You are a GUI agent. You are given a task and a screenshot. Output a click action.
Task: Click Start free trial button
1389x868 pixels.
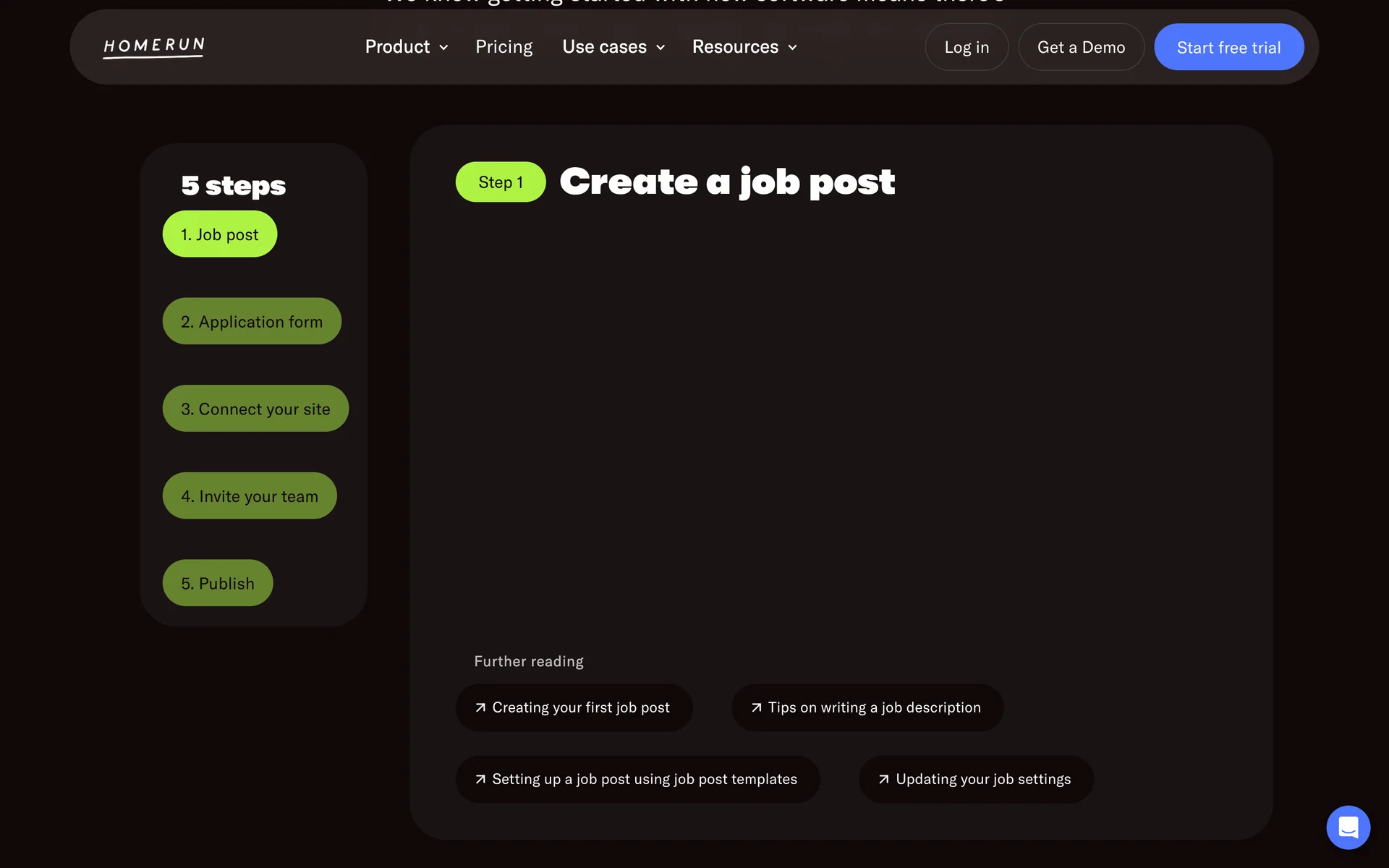pyautogui.click(x=1228, y=47)
